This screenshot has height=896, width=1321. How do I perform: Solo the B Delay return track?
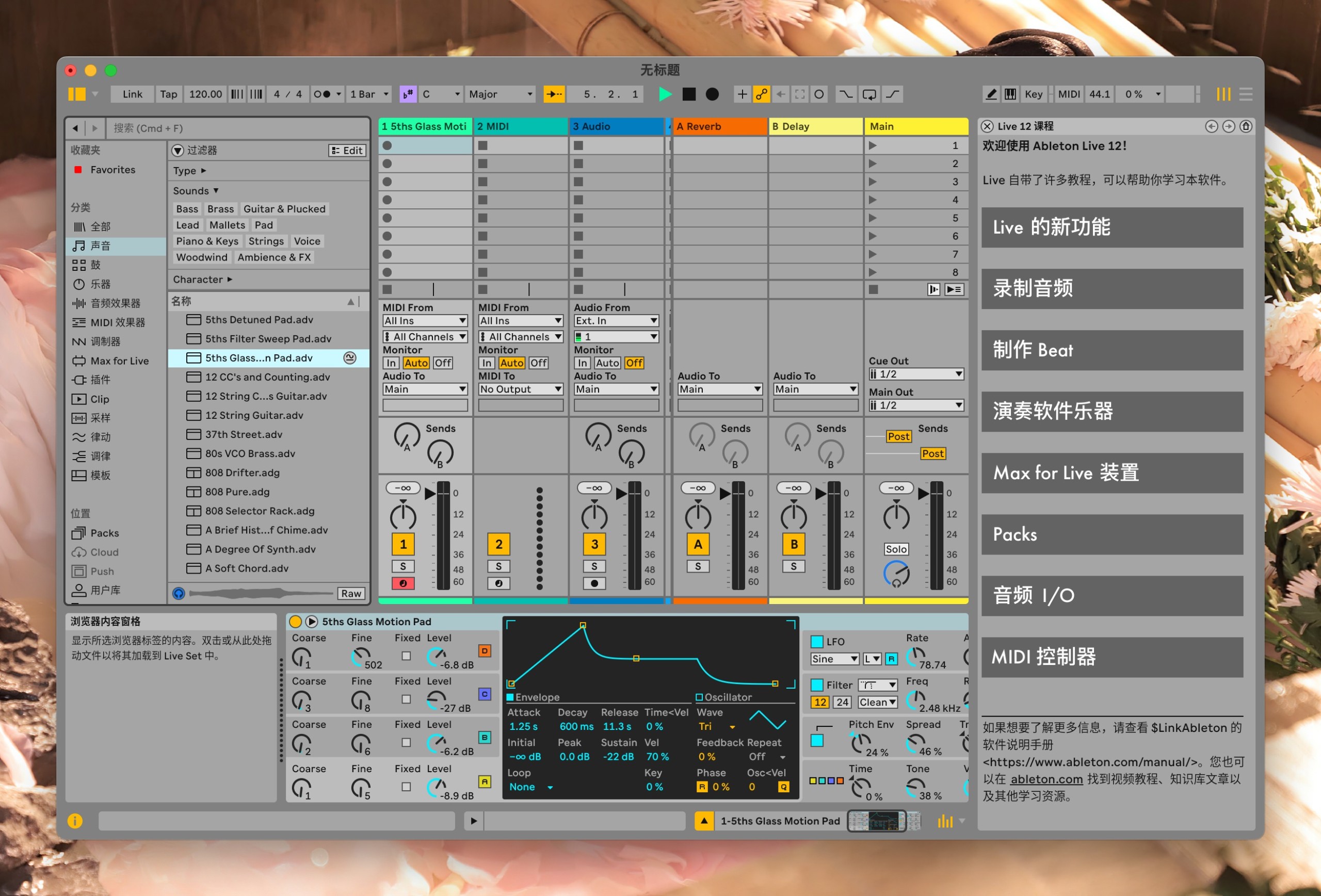pyautogui.click(x=794, y=566)
